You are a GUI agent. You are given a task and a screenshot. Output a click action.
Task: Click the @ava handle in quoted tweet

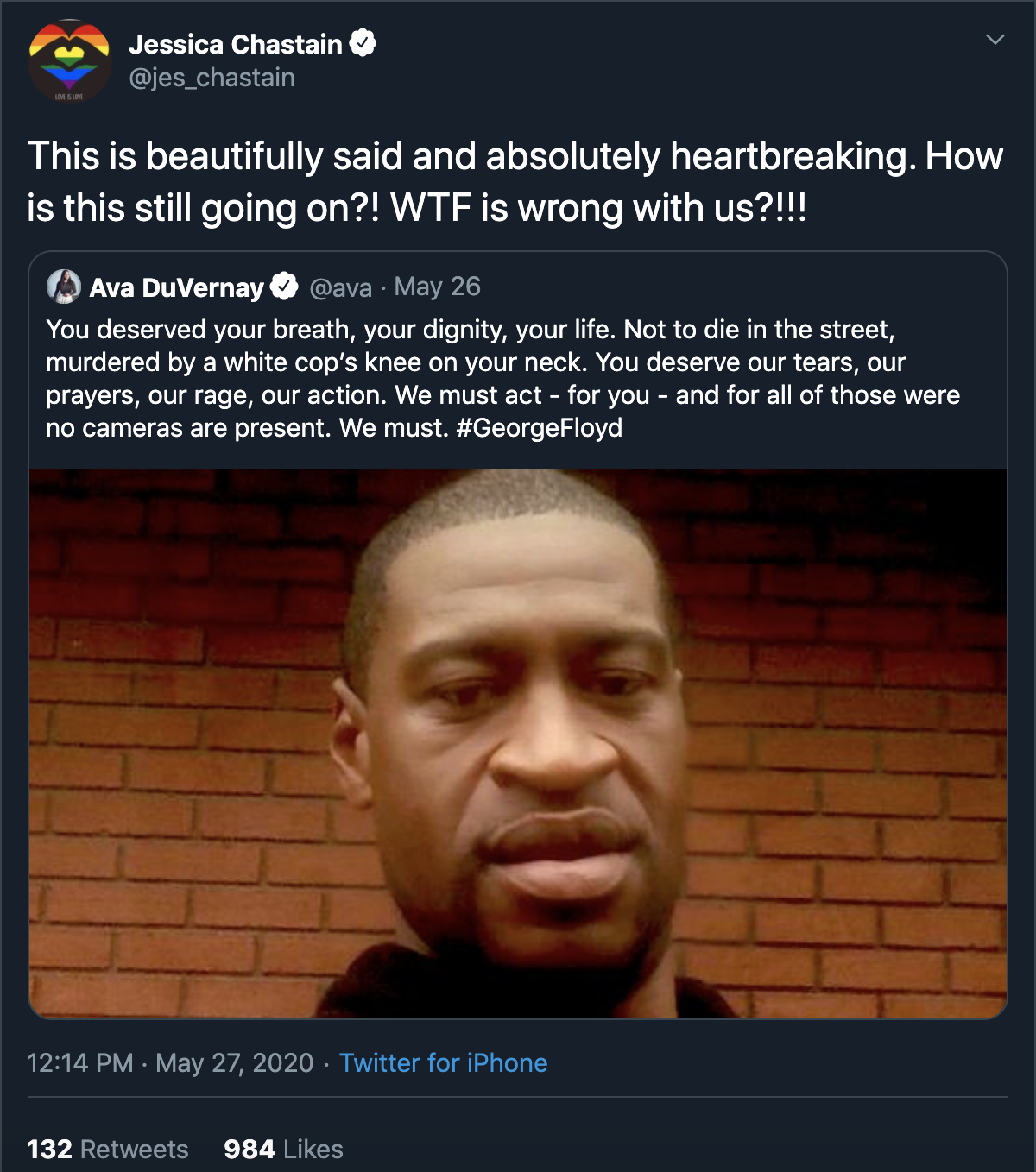[340, 287]
